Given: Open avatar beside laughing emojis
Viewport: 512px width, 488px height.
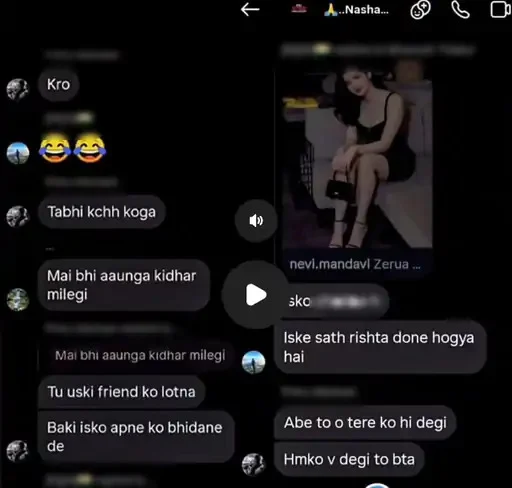Looking at the screenshot, I should (x=18, y=153).
